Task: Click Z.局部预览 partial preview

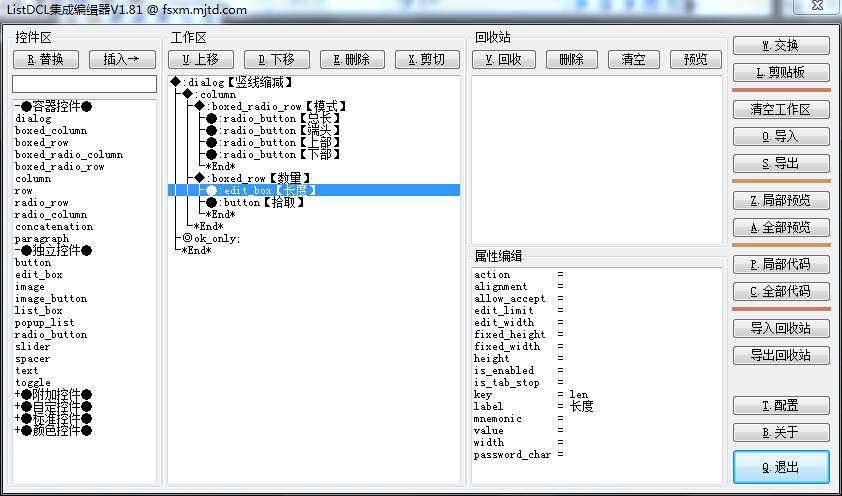Action: [781, 200]
